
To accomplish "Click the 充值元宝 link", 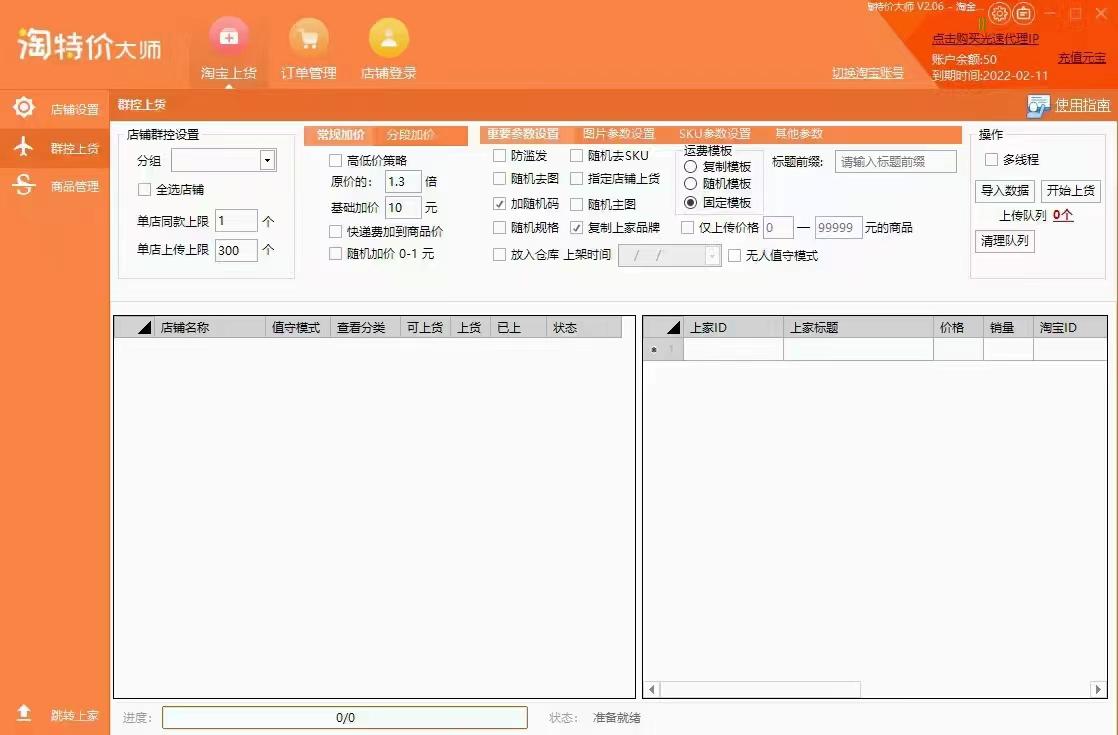I will [1082, 58].
